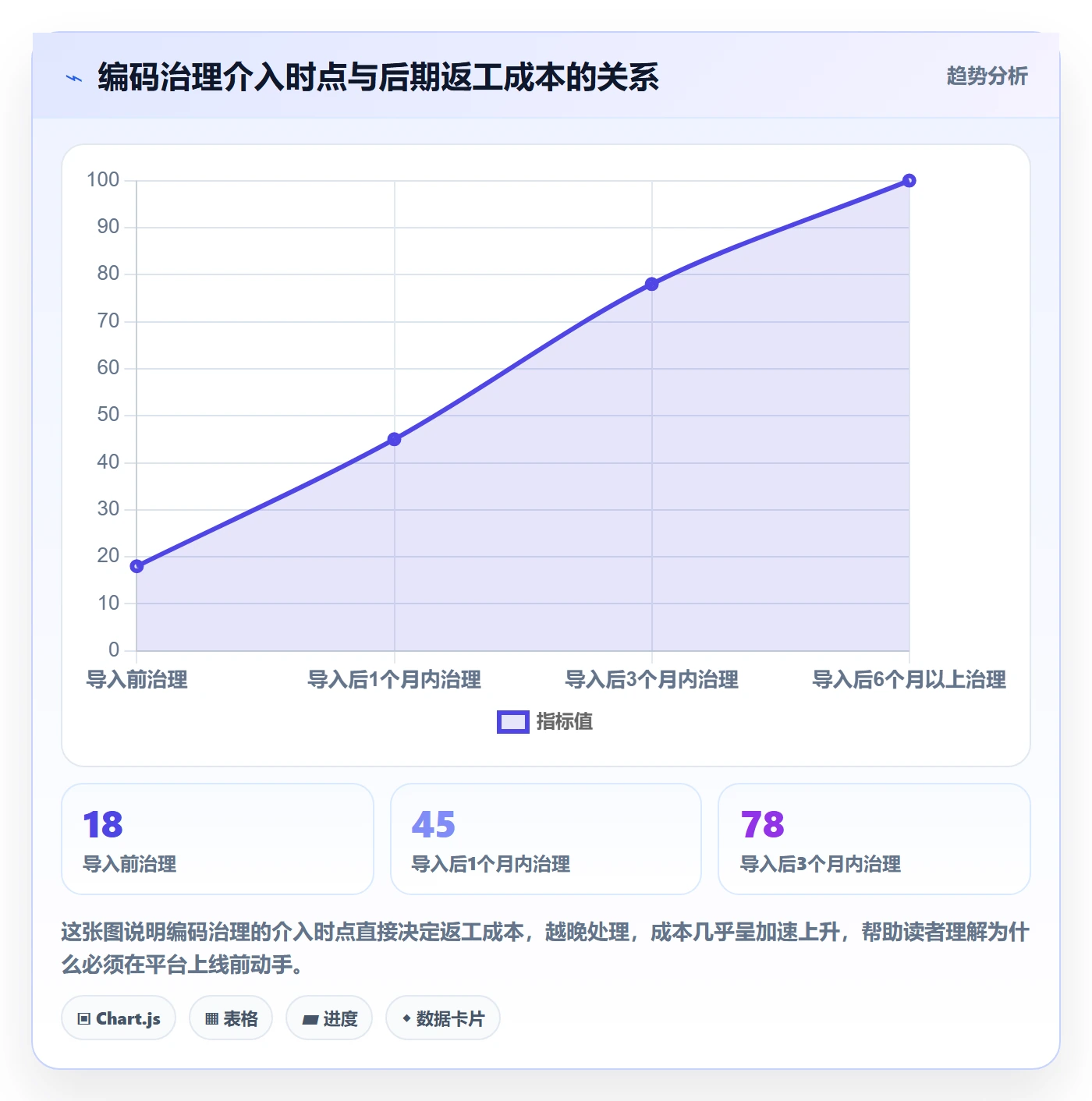1092x1101 pixels.
Task: Click the 进度 tag
Action: point(329,1018)
